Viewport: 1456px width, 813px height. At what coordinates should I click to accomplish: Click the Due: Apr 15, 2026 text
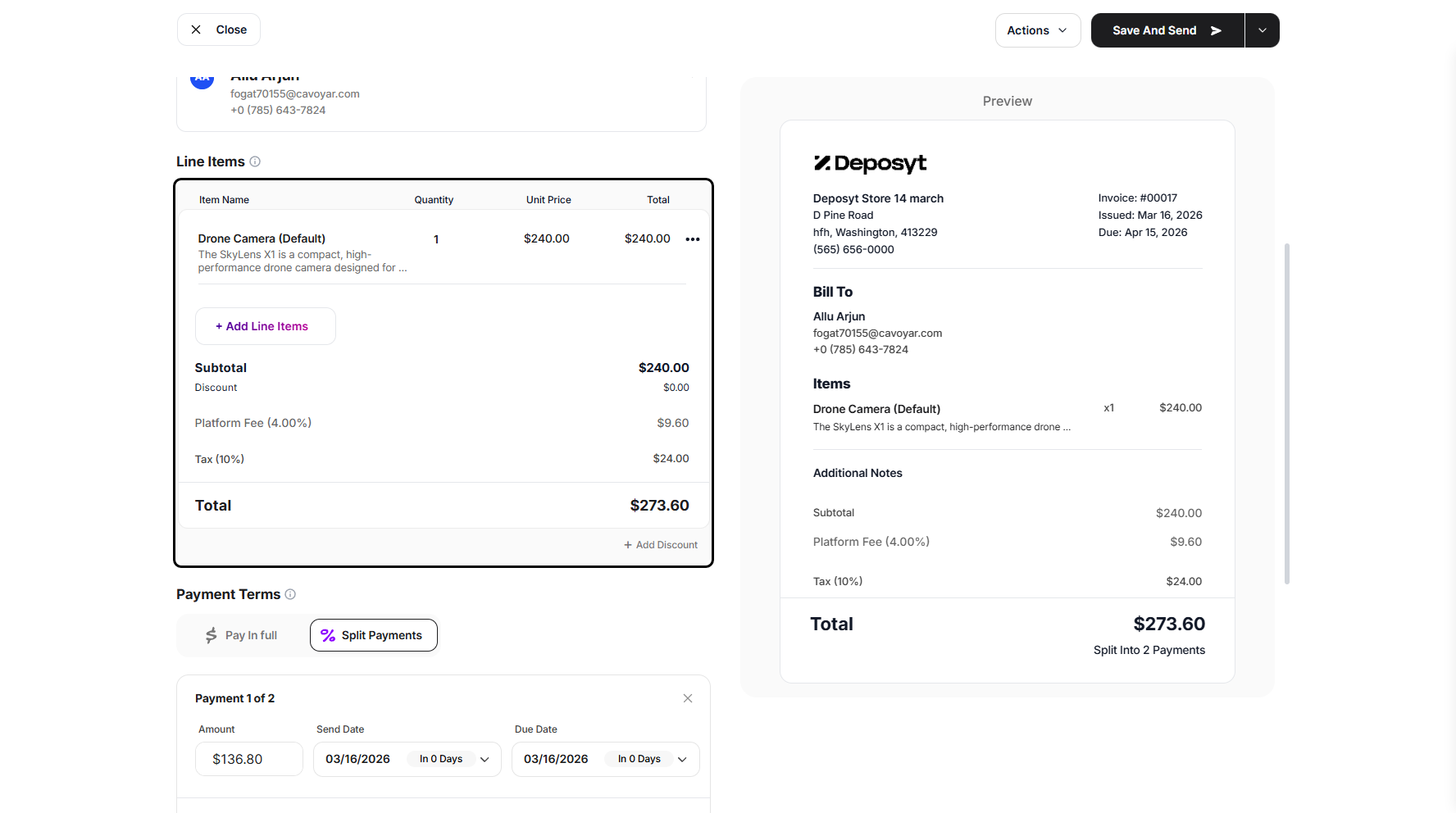click(x=1143, y=232)
